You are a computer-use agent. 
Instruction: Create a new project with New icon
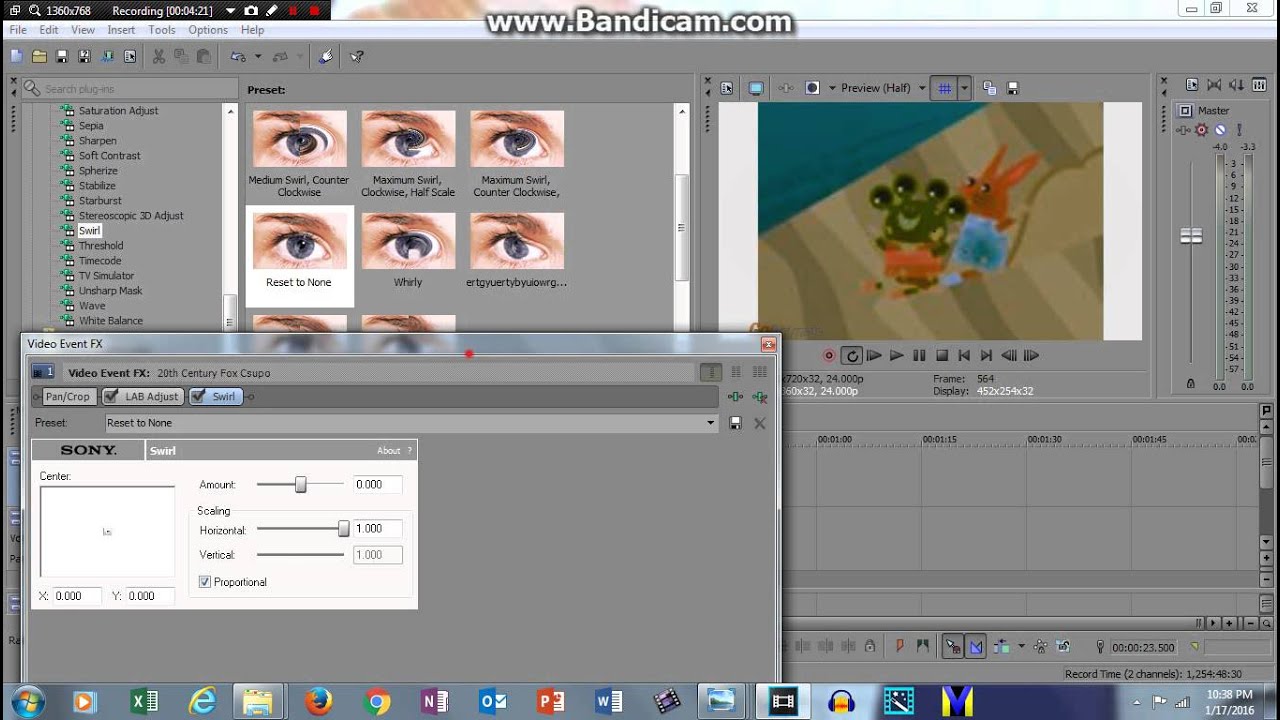point(17,57)
